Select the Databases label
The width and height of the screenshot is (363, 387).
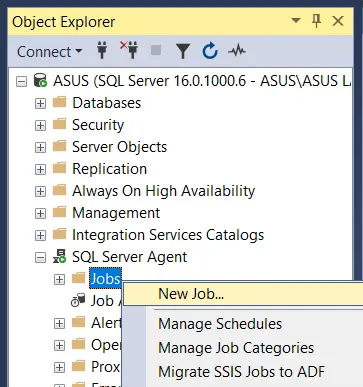point(107,103)
